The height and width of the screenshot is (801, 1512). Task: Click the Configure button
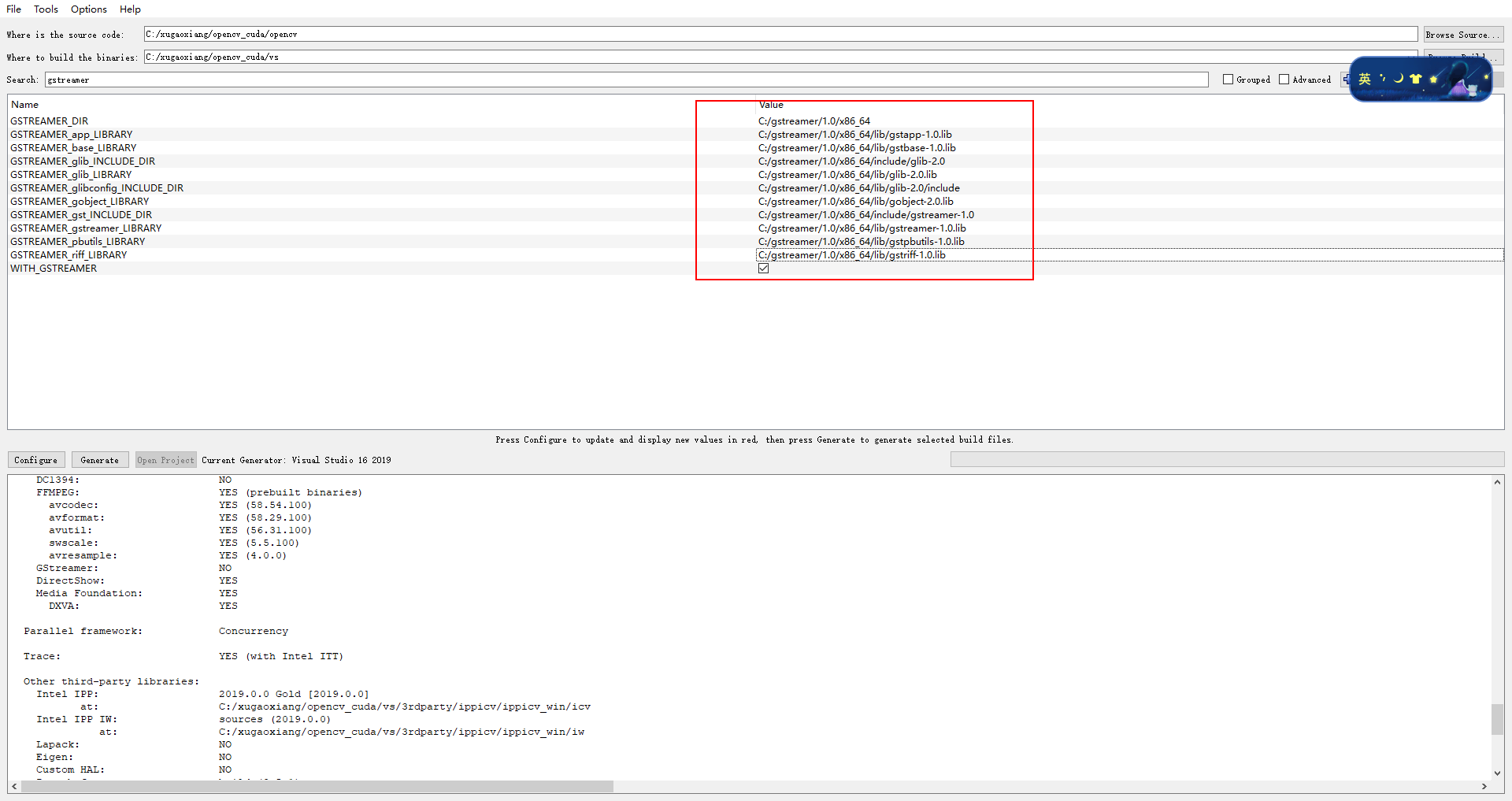click(x=36, y=460)
